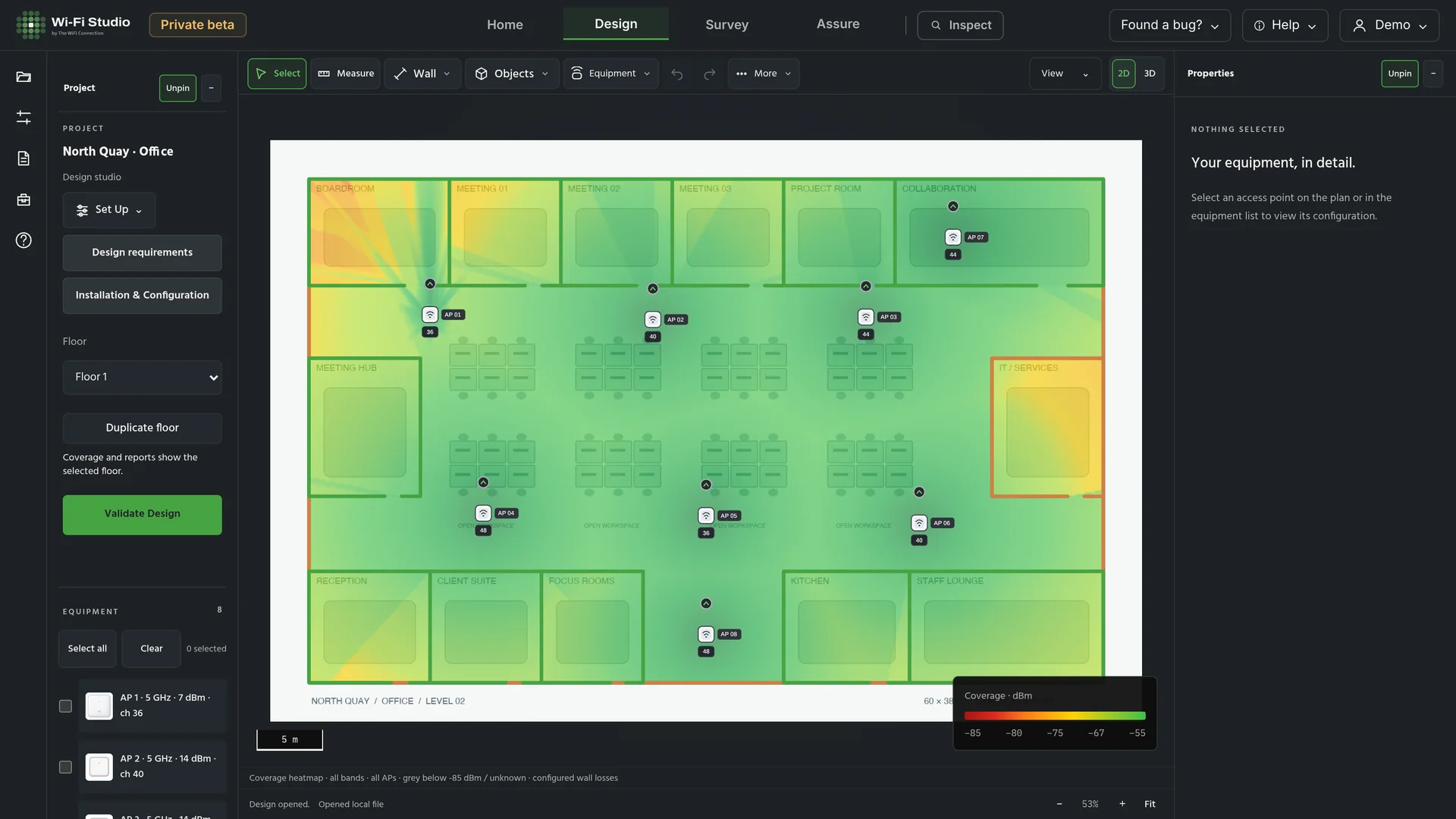Collapse the Project panel with minus button
The width and height of the screenshot is (1456, 819).
click(211, 88)
